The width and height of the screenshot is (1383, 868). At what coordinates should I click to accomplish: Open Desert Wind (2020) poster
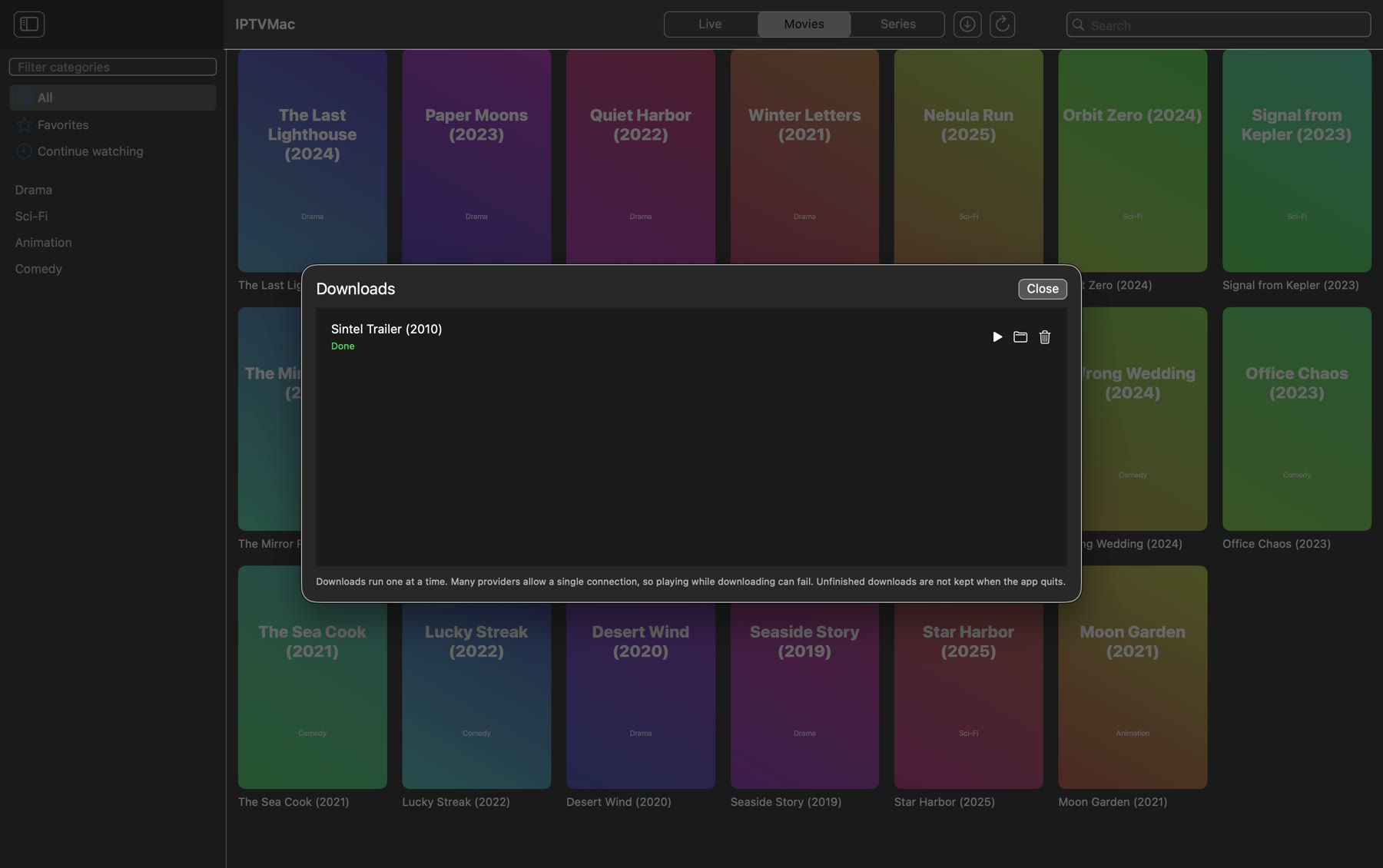[640, 695]
